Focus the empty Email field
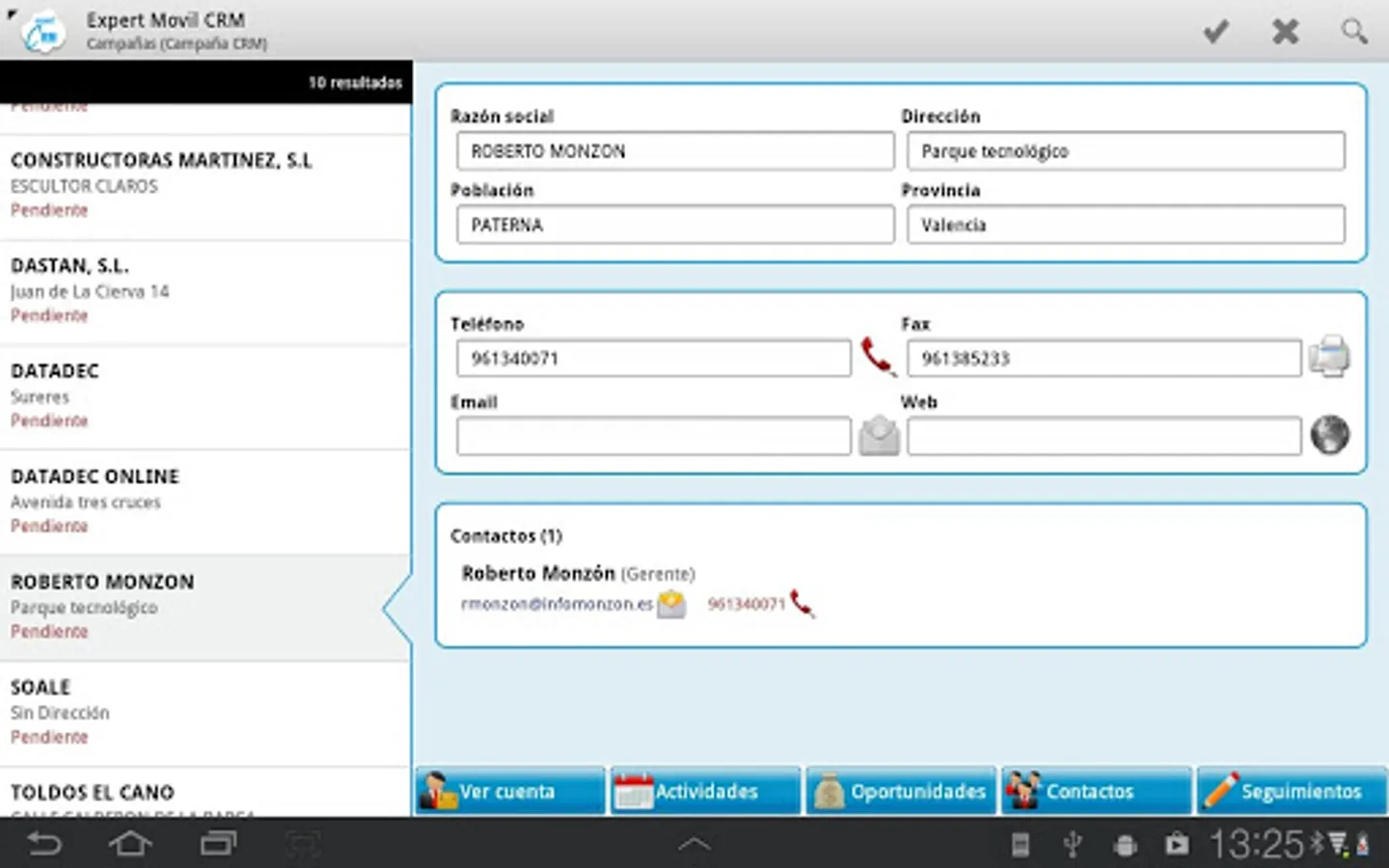 pyautogui.click(x=654, y=436)
